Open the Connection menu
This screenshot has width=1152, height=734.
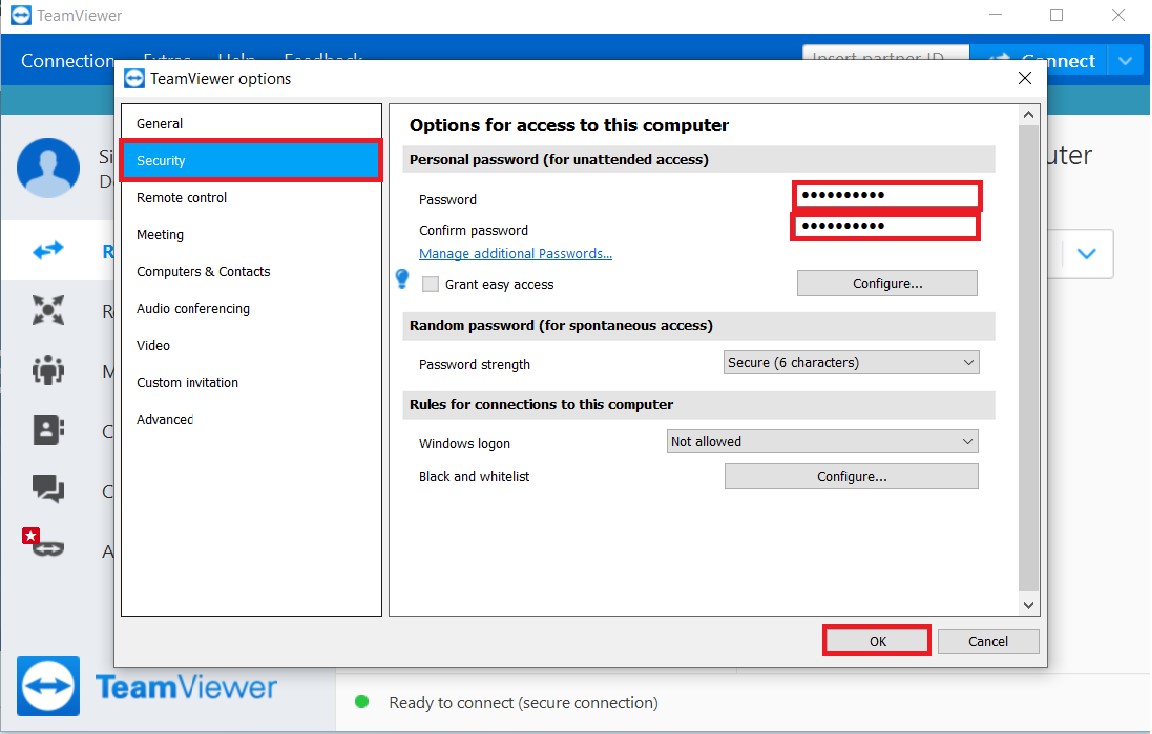[66, 61]
